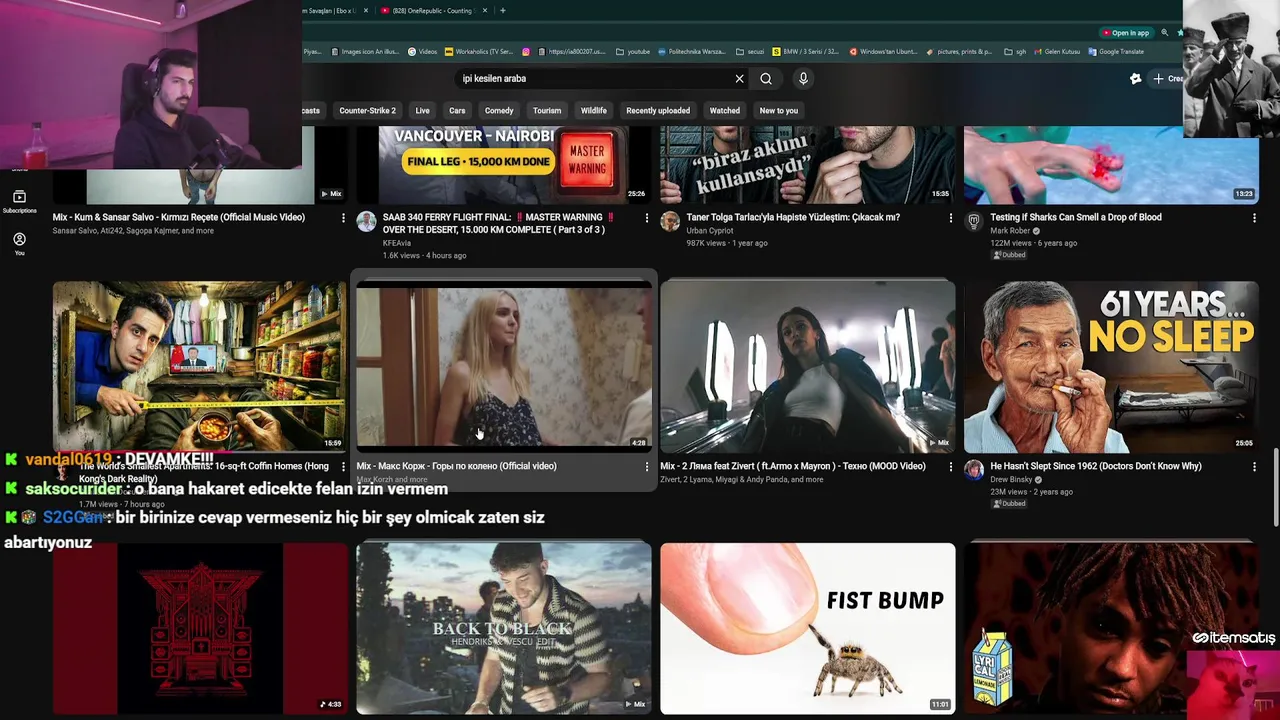Click the Mark Rober channel avatar
This screenshot has height=720, width=1280.
[974, 222]
